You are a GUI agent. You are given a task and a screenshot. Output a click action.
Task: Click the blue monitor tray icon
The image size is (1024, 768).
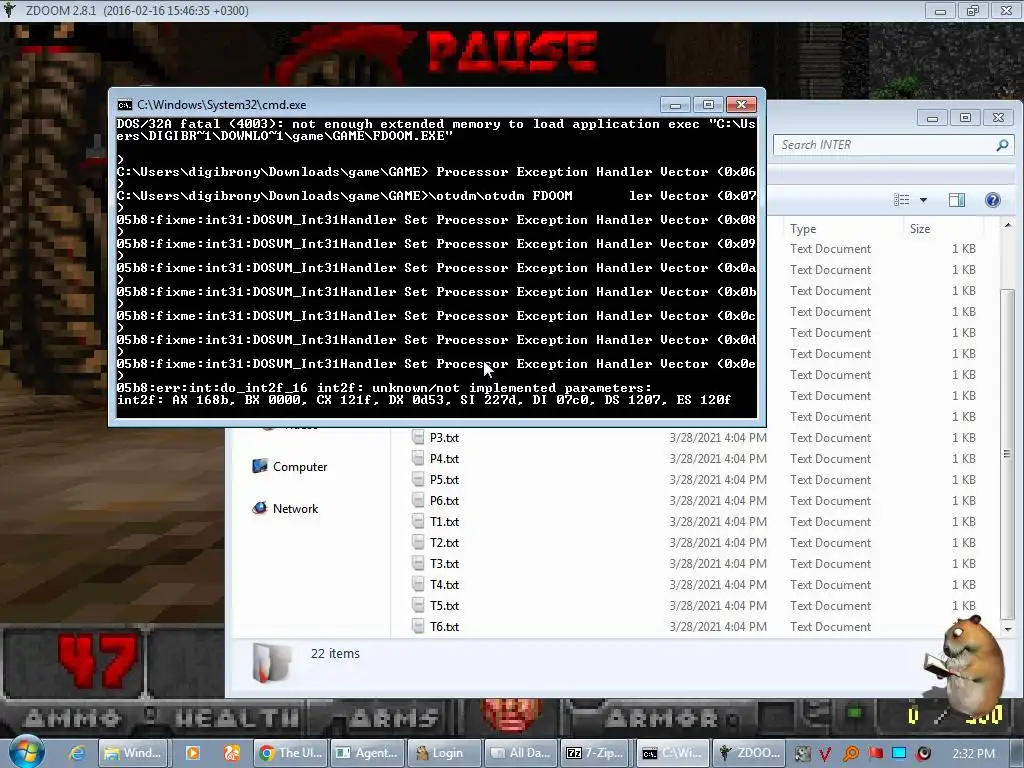pos(899,753)
